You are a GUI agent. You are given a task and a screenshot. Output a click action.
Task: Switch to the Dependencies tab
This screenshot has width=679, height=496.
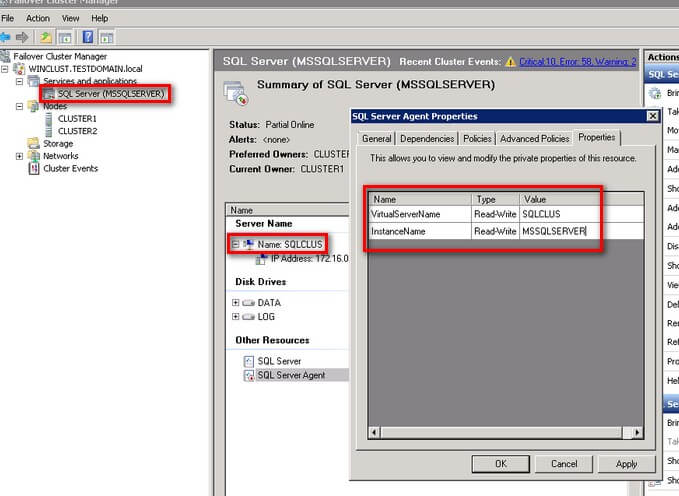pos(427,139)
